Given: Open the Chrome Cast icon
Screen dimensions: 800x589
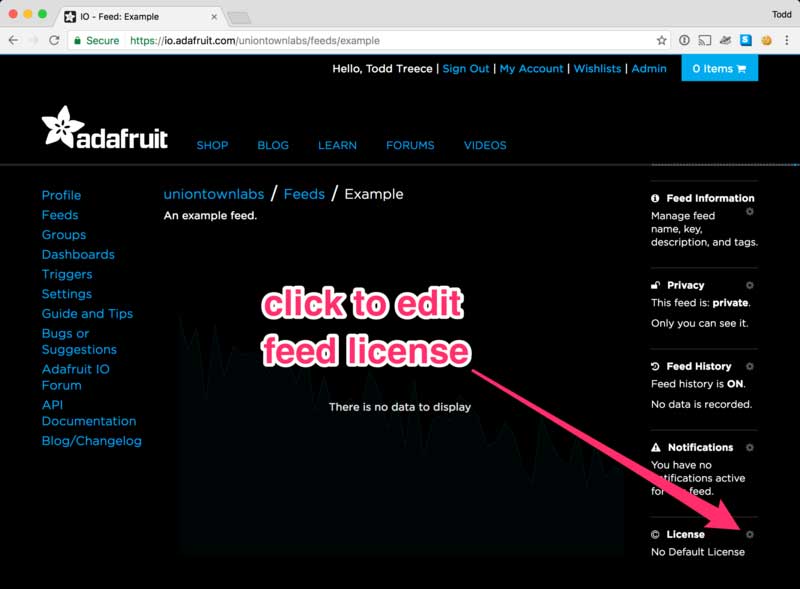Looking at the screenshot, I should 703,41.
